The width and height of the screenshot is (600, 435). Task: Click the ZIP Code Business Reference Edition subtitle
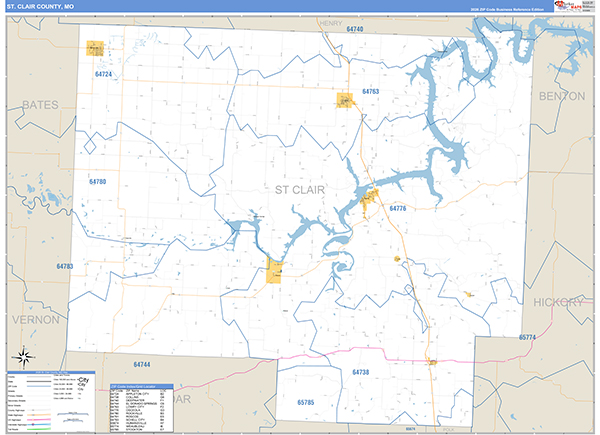pyautogui.click(x=507, y=9)
